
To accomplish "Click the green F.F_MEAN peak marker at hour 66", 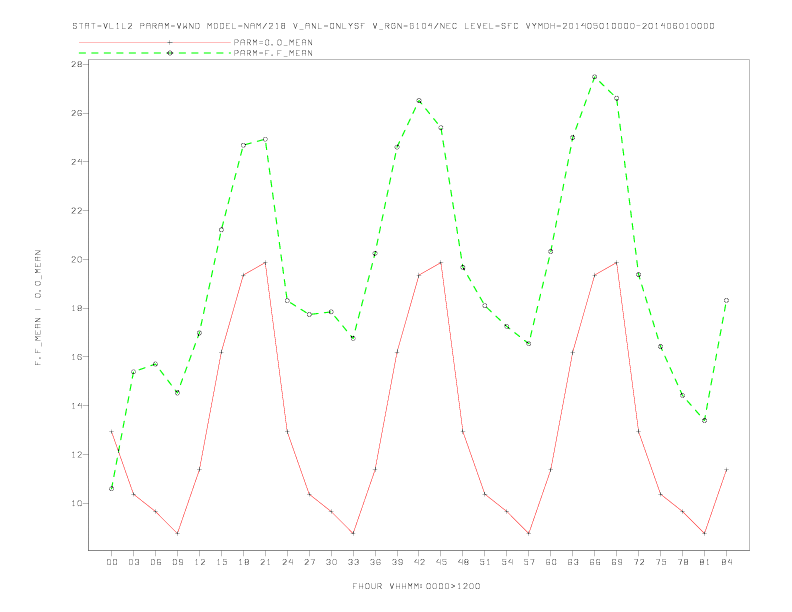I will [595, 77].
